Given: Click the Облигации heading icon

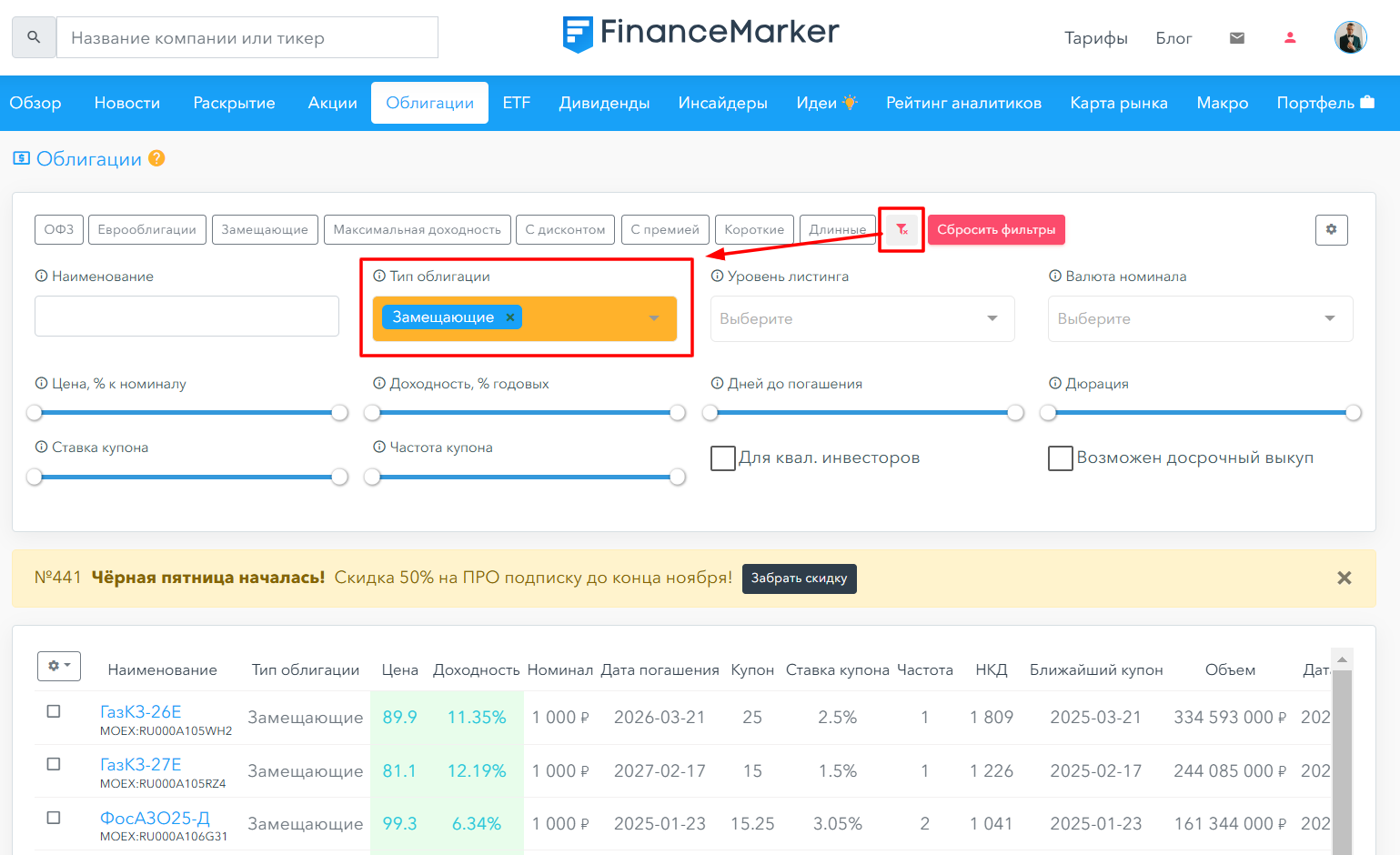Looking at the screenshot, I should tap(22, 158).
